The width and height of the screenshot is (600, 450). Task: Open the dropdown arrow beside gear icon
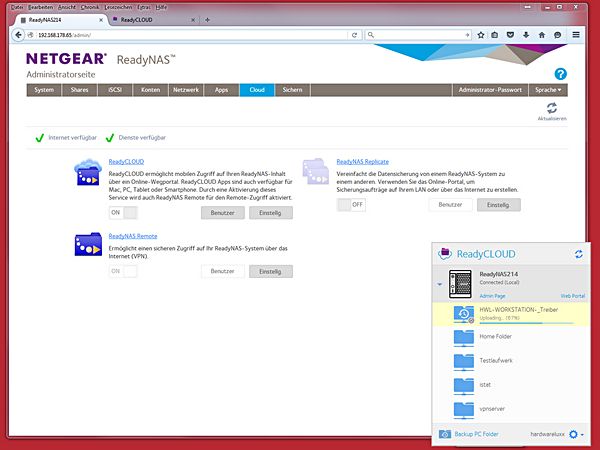[582, 435]
